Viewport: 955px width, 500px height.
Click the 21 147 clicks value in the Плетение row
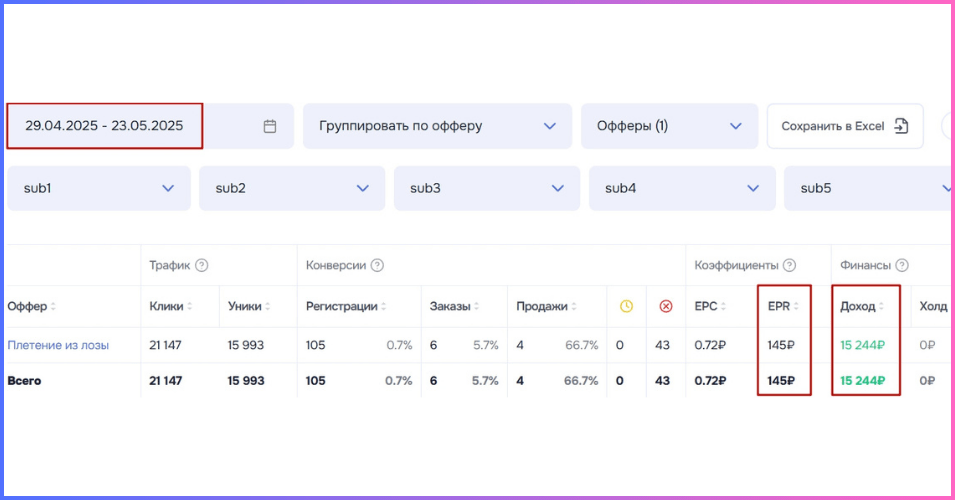click(165, 345)
